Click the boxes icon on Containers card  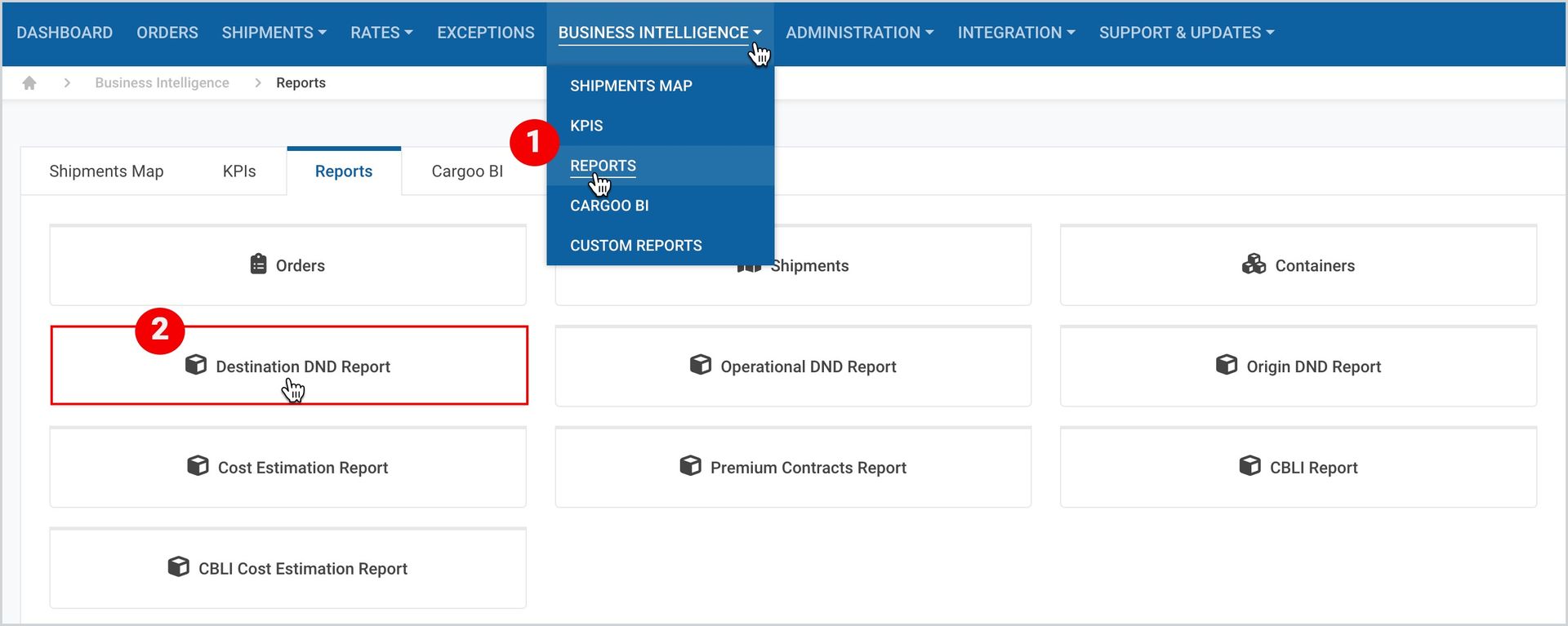coord(1254,264)
